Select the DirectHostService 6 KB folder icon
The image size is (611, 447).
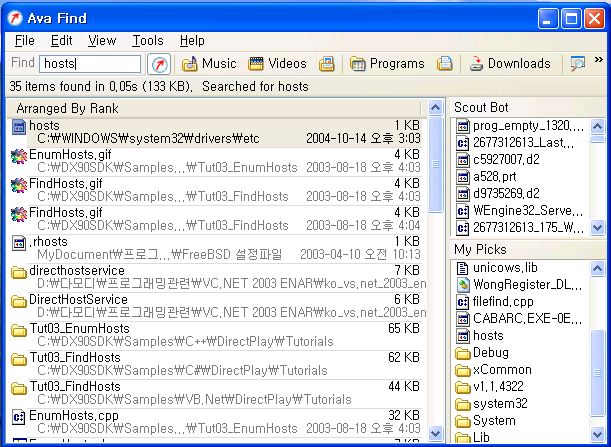19,301
